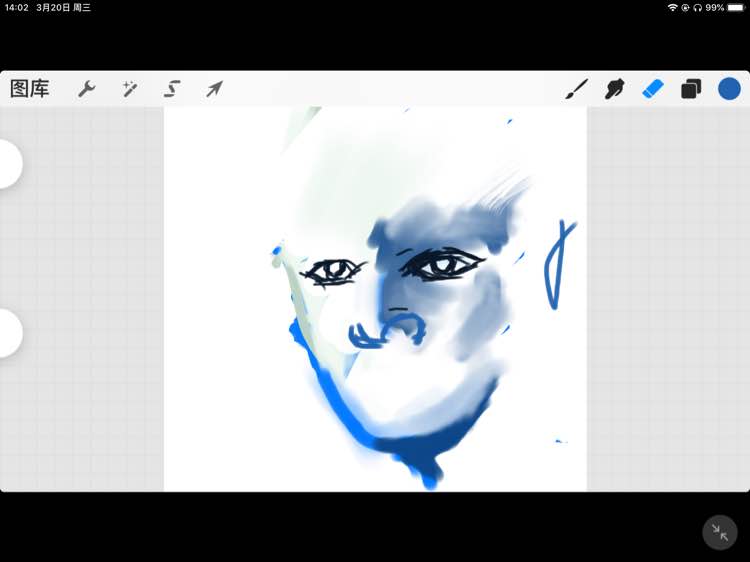This screenshot has height=562, width=750.
Task: Open the Actions wrench menu
Action: coord(87,89)
